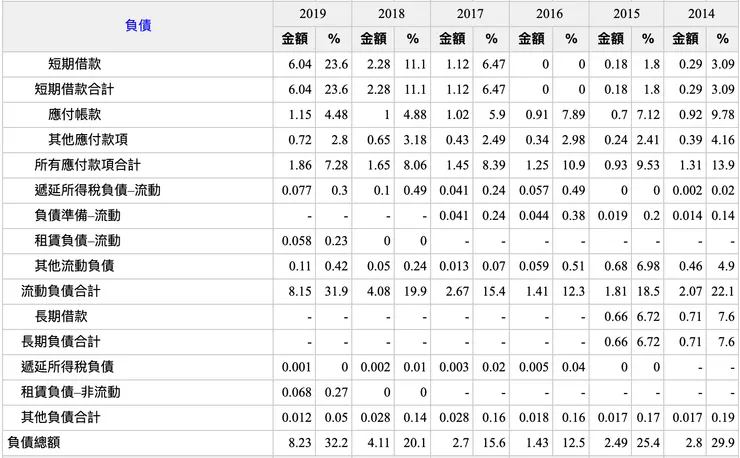Click the 所有應付款項合計 row label
740x458 pixels.
point(87,165)
